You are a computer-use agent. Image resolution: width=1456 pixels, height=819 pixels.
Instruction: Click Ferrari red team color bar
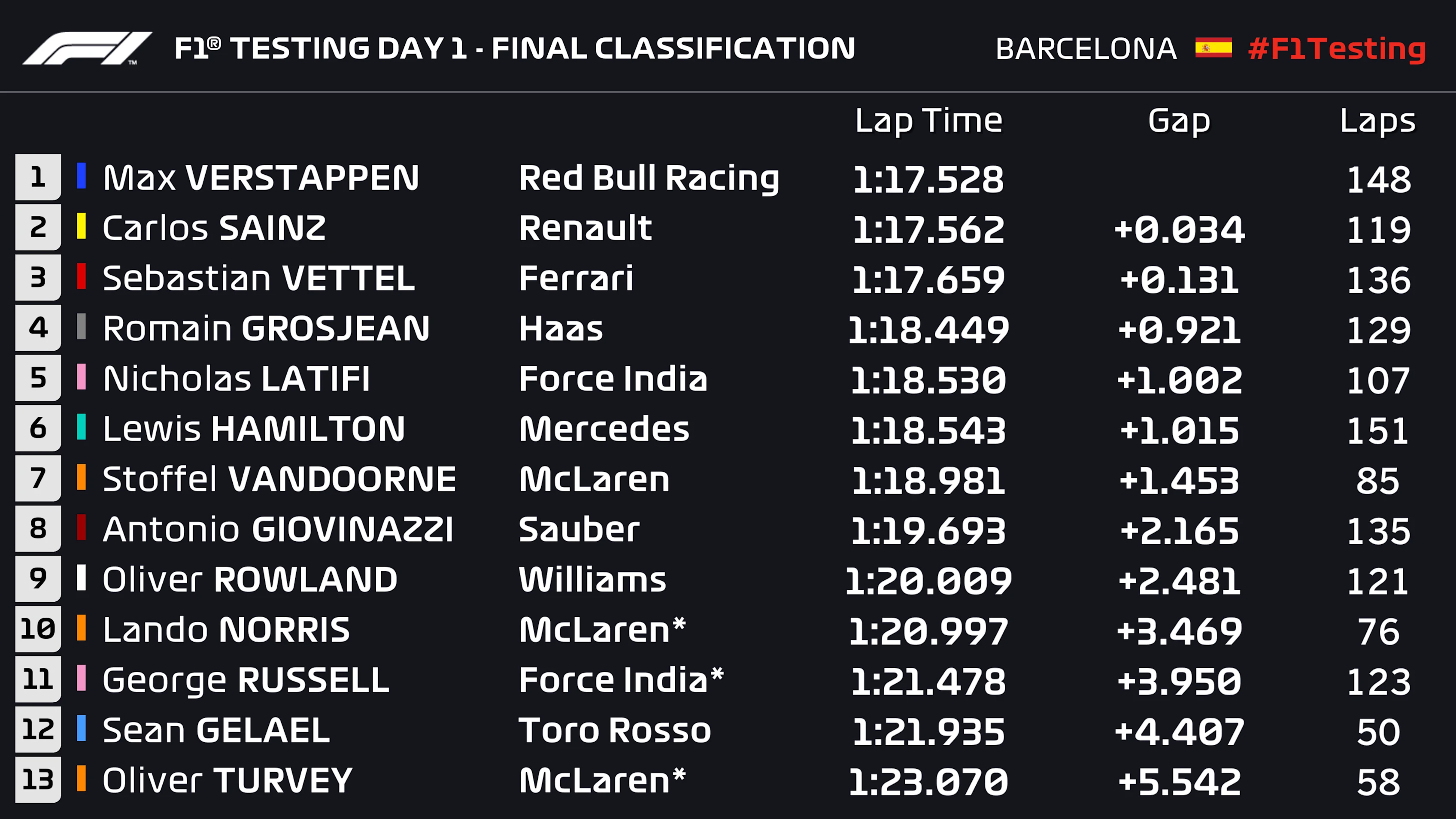point(82,277)
